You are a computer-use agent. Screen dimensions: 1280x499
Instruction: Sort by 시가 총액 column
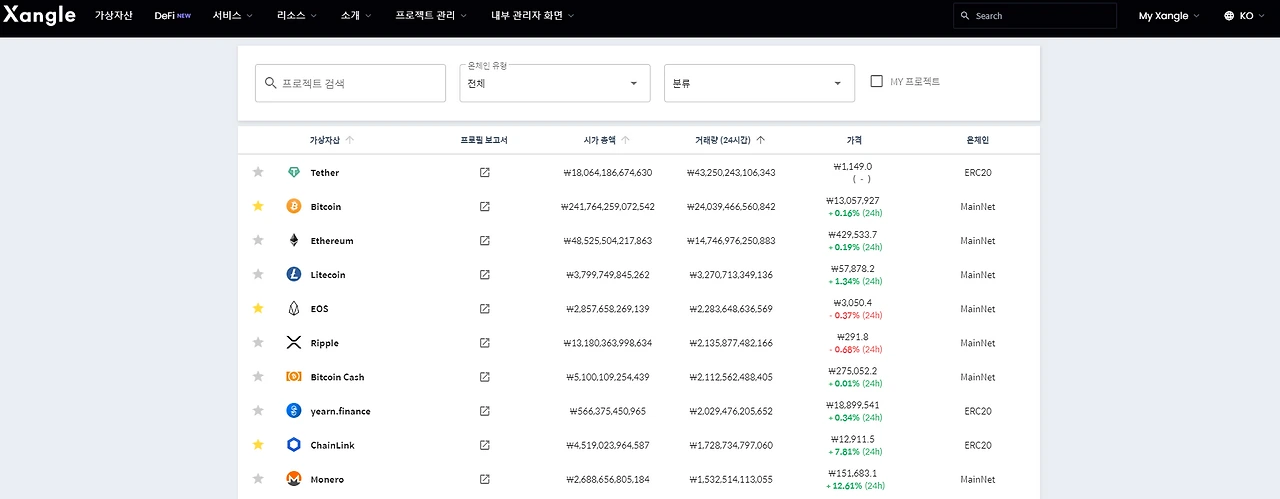[x=607, y=140]
